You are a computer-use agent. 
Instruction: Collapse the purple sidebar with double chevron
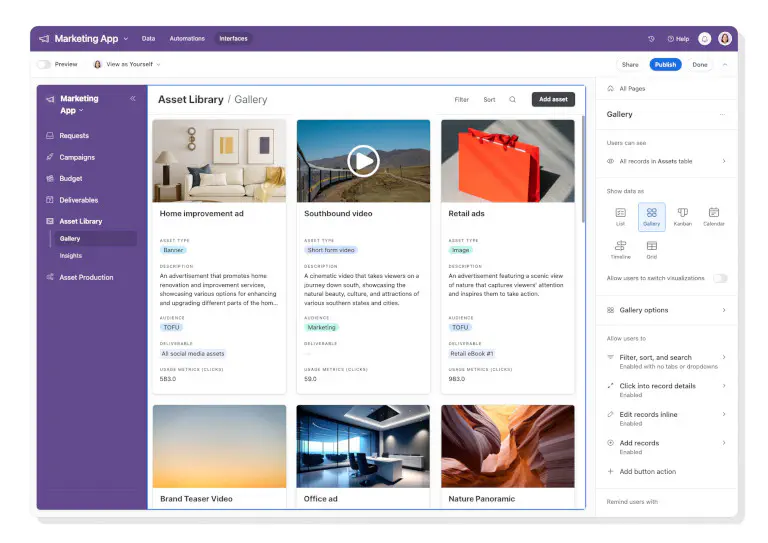(x=133, y=98)
